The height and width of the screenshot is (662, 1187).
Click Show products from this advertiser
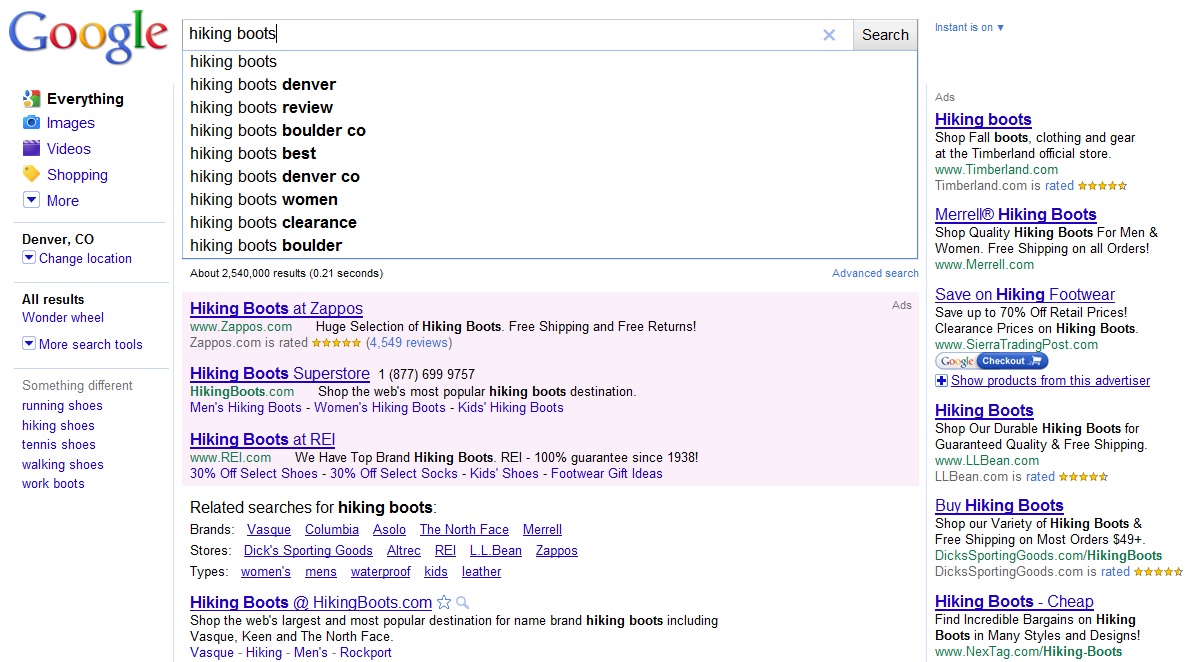1050,380
